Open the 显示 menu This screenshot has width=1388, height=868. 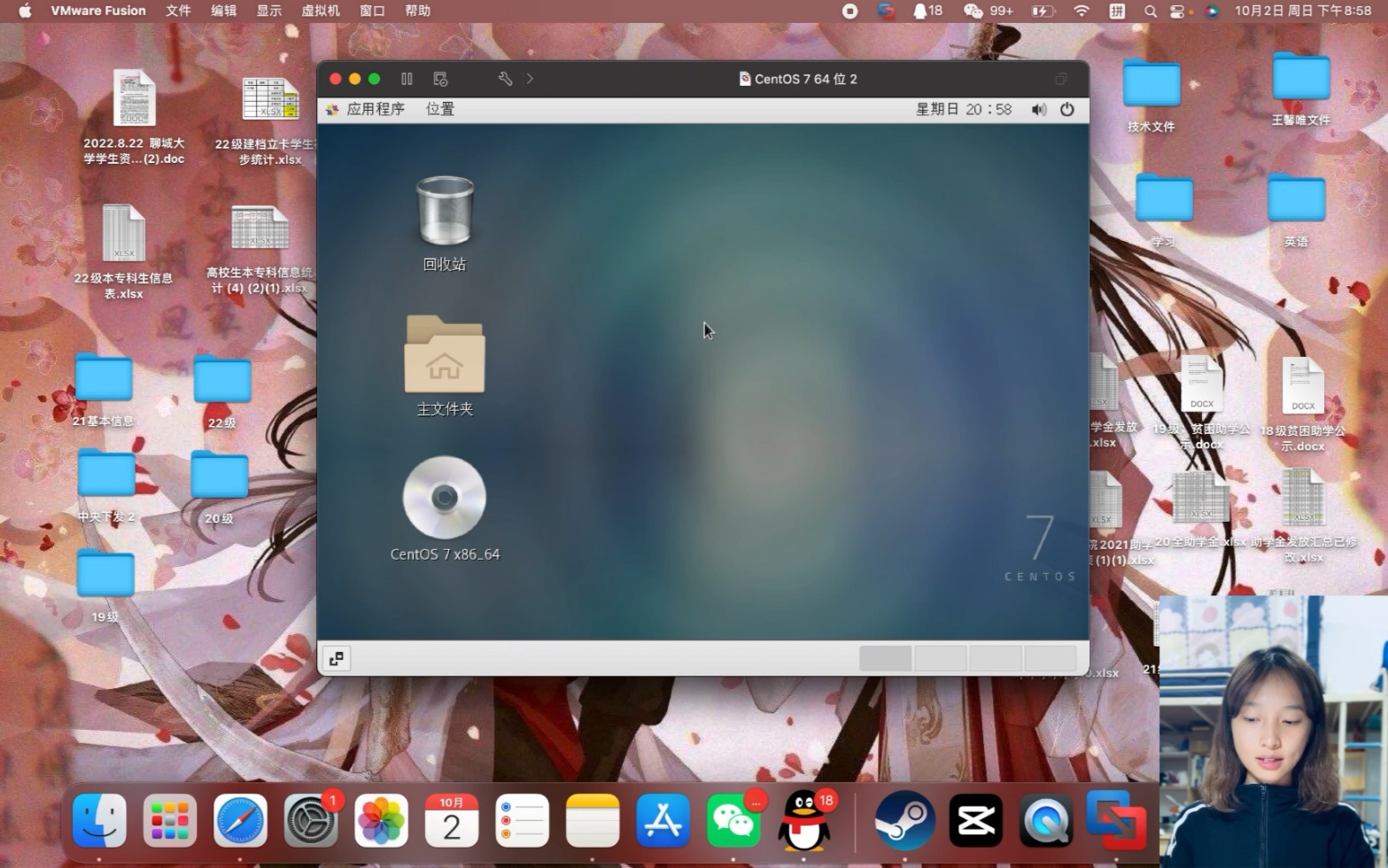(x=268, y=11)
